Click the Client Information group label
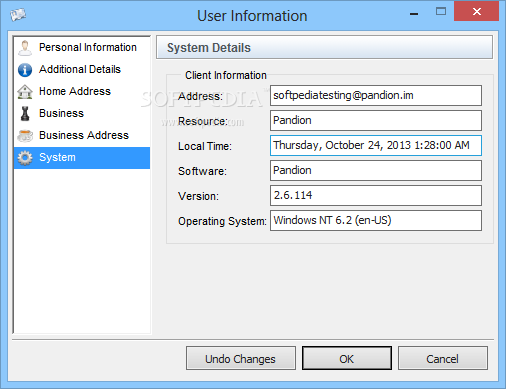 click(x=226, y=75)
